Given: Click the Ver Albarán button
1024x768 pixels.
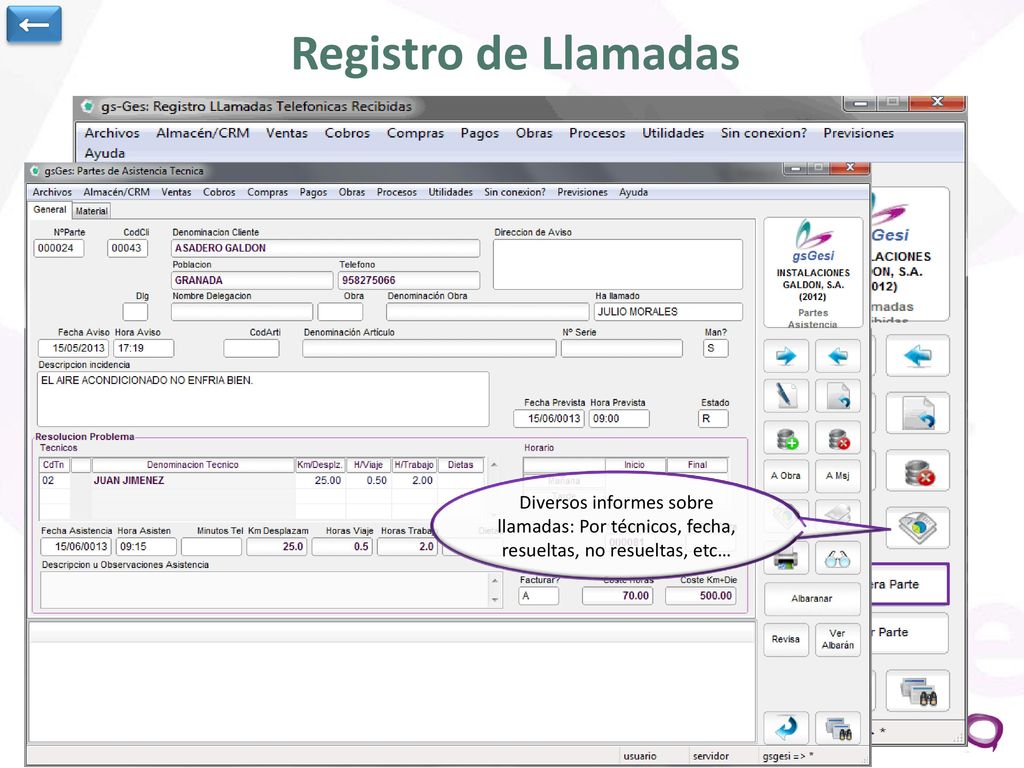Looking at the screenshot, I should click(837, 639).
